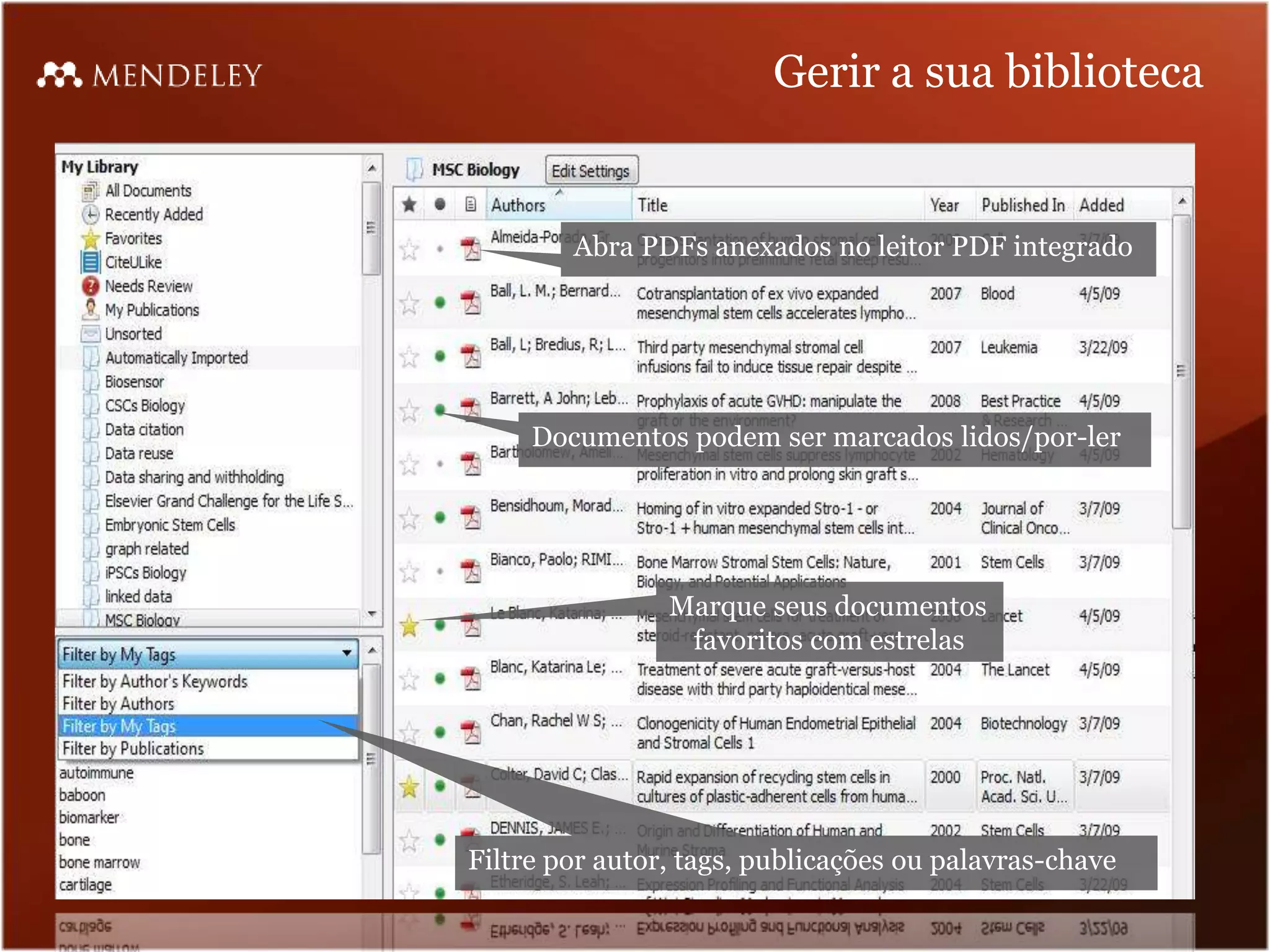Image resolution: width=1270 pixels, height=952 pixels.
Task: Sort by the read status dot column header
Action: 440,205
